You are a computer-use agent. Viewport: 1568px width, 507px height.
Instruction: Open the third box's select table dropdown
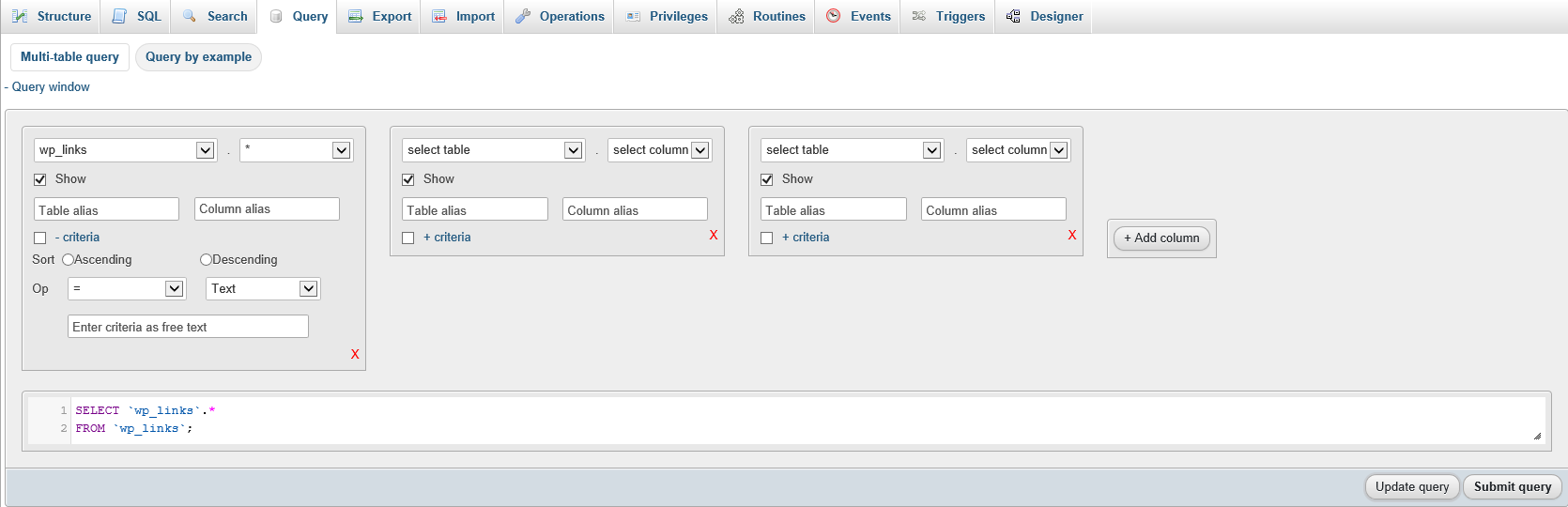point(853,150)
